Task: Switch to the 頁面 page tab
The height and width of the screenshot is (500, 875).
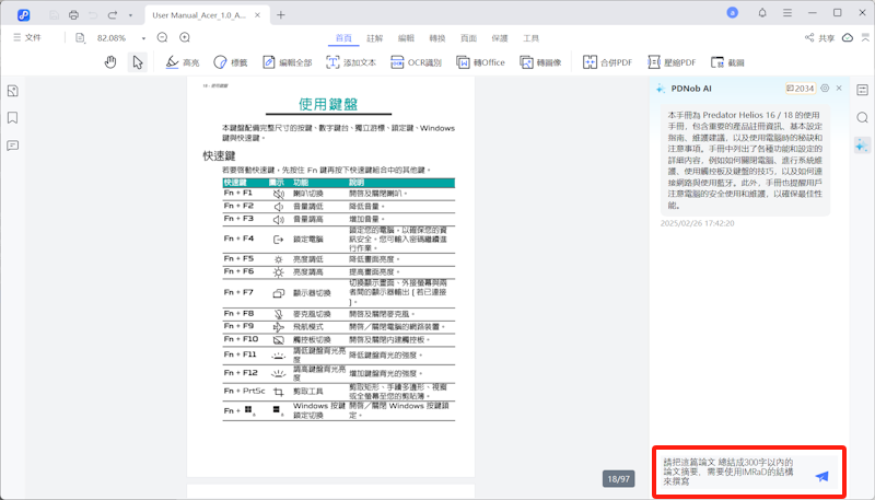Action: coord(468,38)
